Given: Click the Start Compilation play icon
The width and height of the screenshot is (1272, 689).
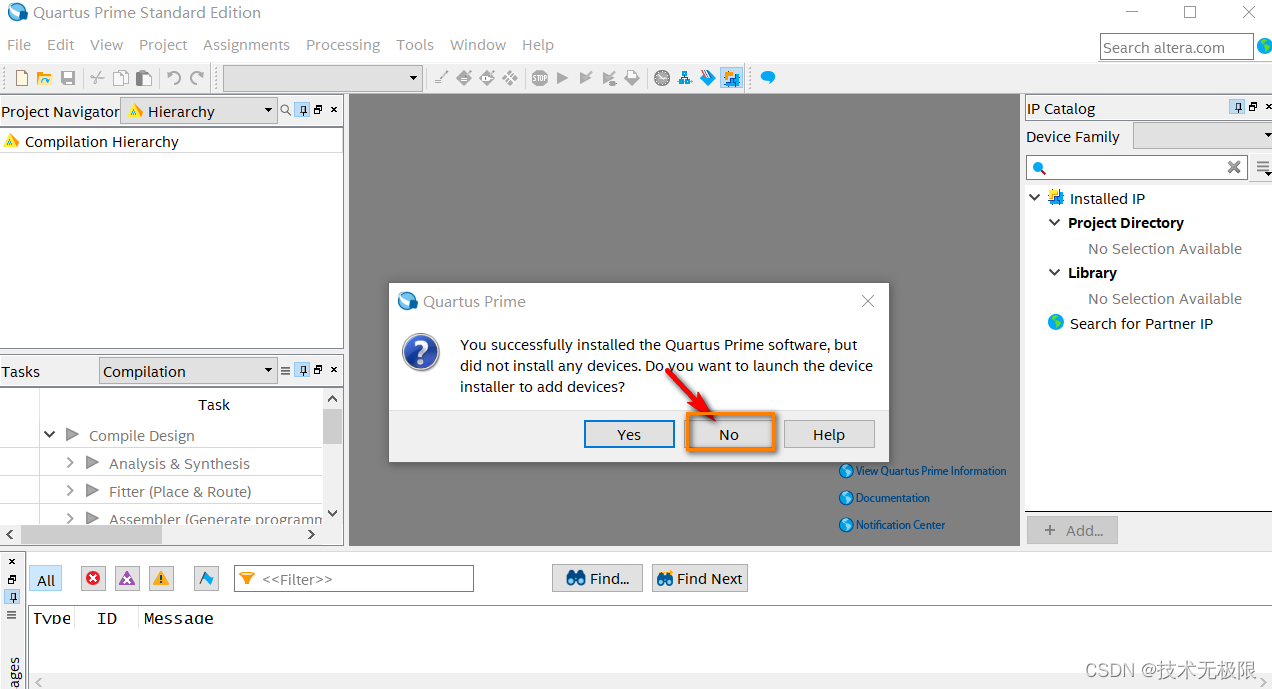Looking at the screenshot, I should [x=562, y=78].
